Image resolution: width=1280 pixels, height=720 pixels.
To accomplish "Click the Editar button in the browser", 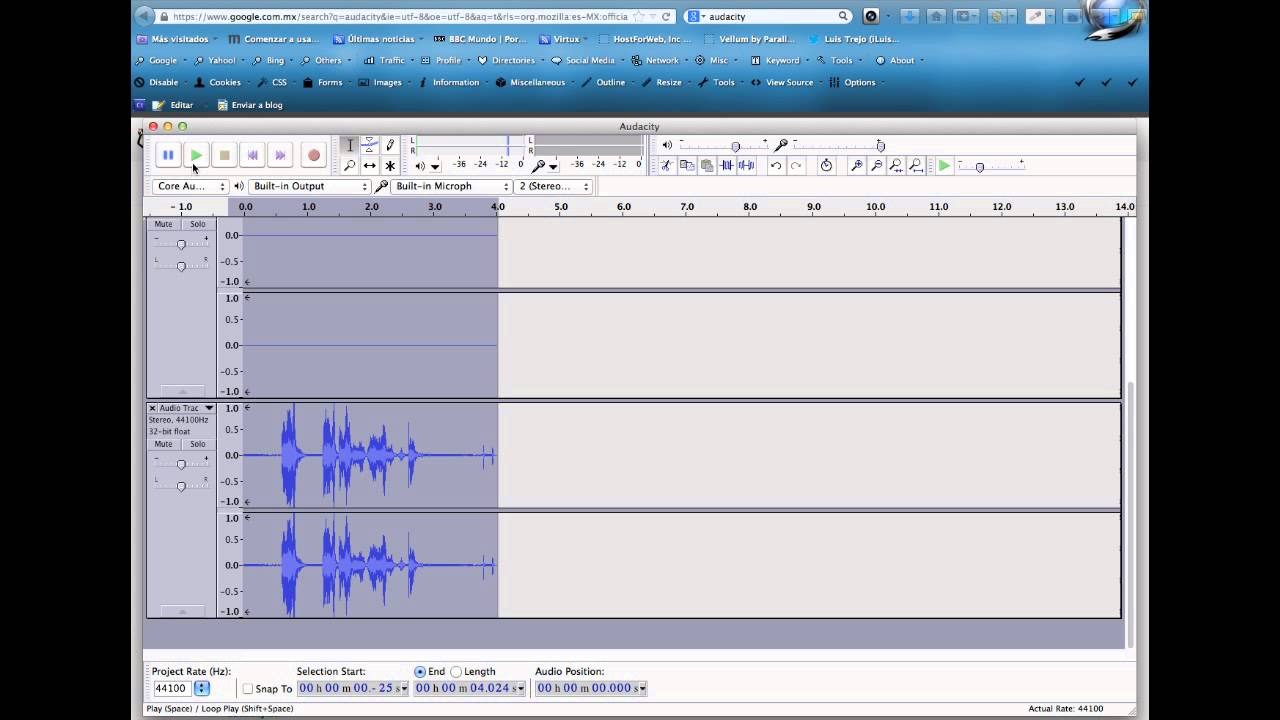I will point(173,105).
